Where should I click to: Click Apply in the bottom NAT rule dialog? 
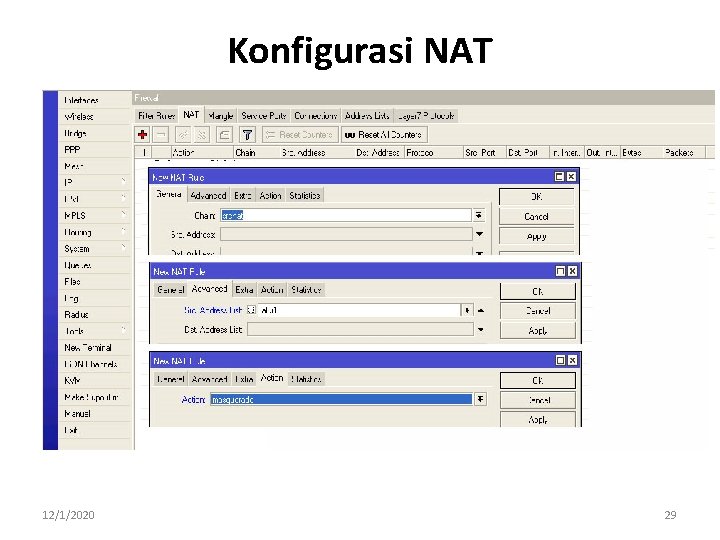[x=538, y=419]
